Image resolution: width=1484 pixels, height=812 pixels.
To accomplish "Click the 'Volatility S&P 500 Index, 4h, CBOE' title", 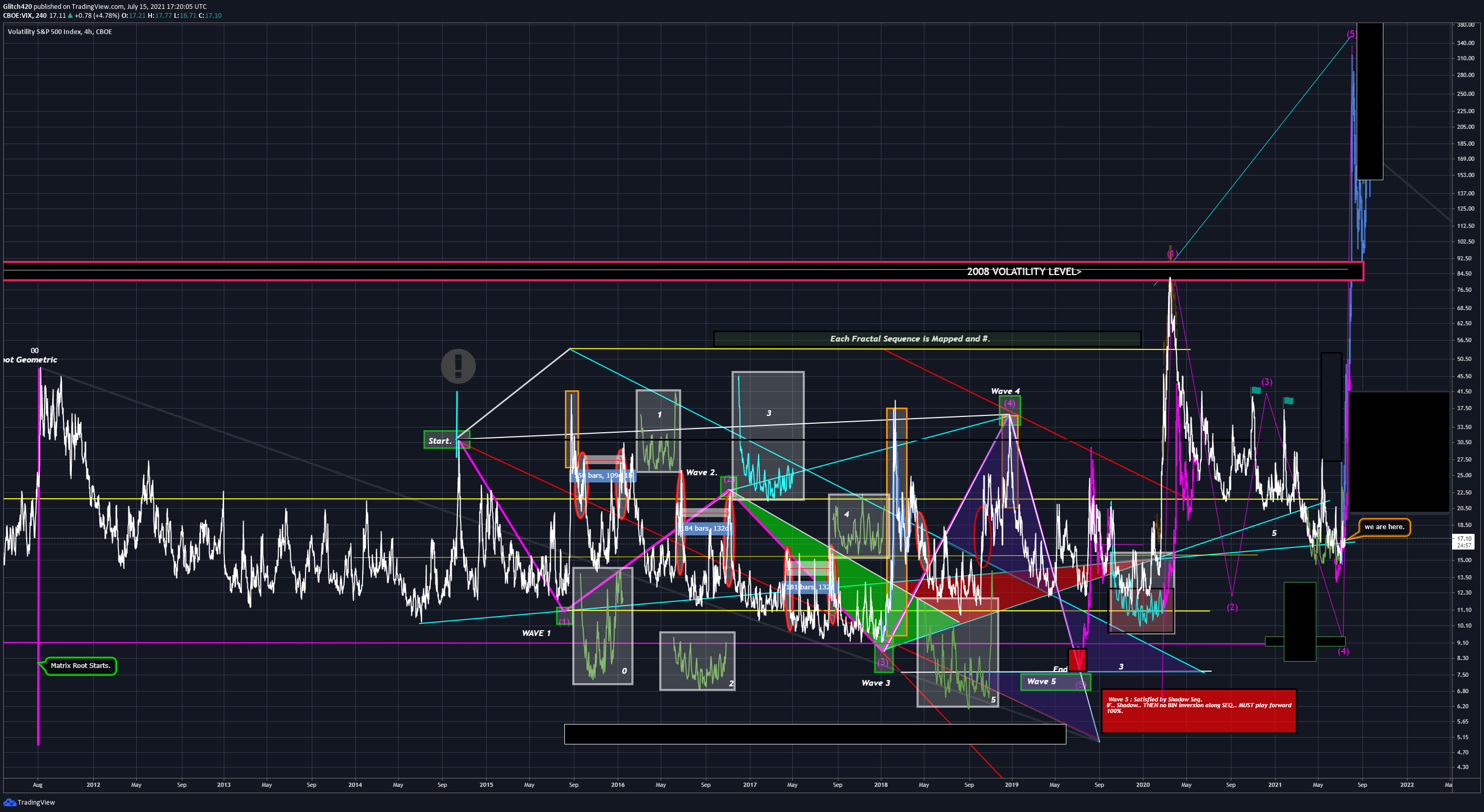I will [60, 31].
